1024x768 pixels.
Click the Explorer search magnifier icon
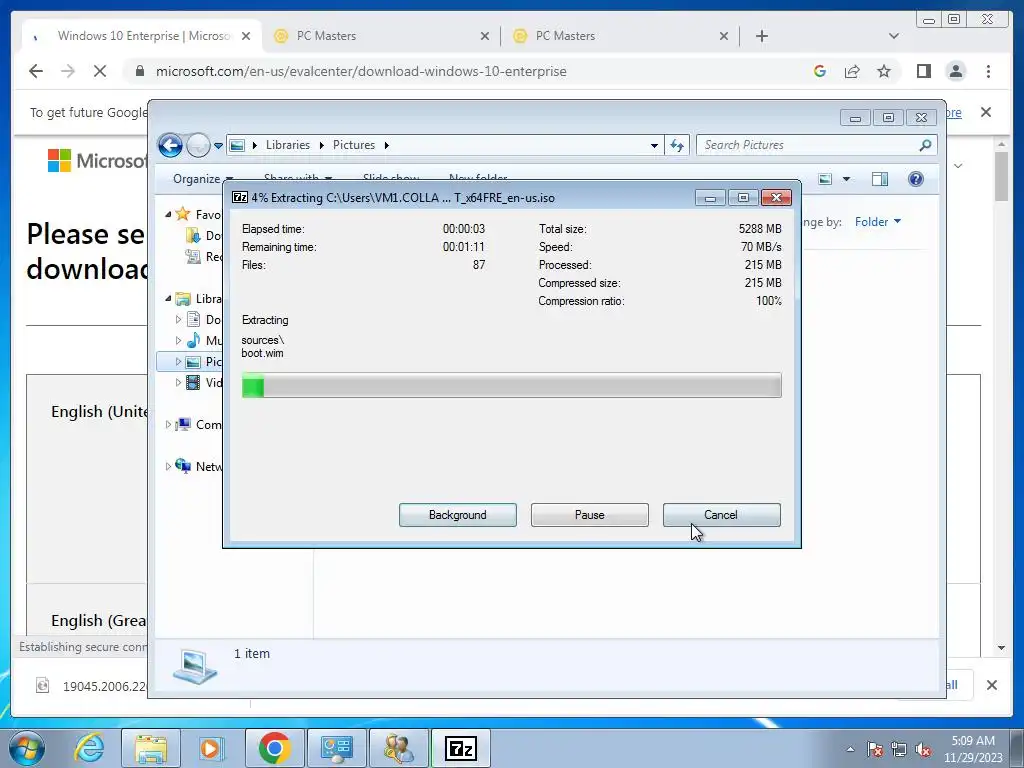tap(925, 145)
